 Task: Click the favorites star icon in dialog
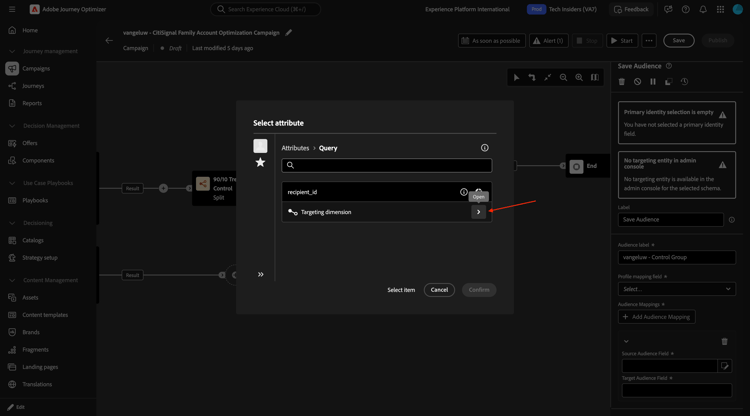(x=260, y=163)
